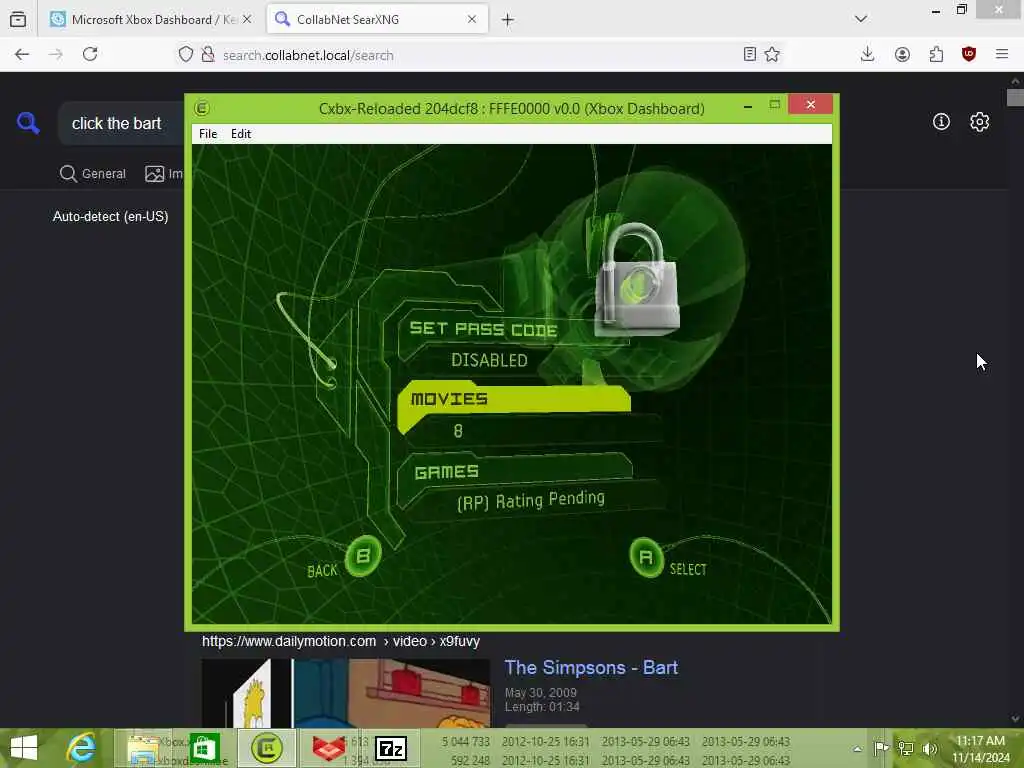The height and width of the screenshot is (768, 1024).
Task: Open the SearXNG preferences gear icon
Action: pyautogui.click(x=979, y=121)
